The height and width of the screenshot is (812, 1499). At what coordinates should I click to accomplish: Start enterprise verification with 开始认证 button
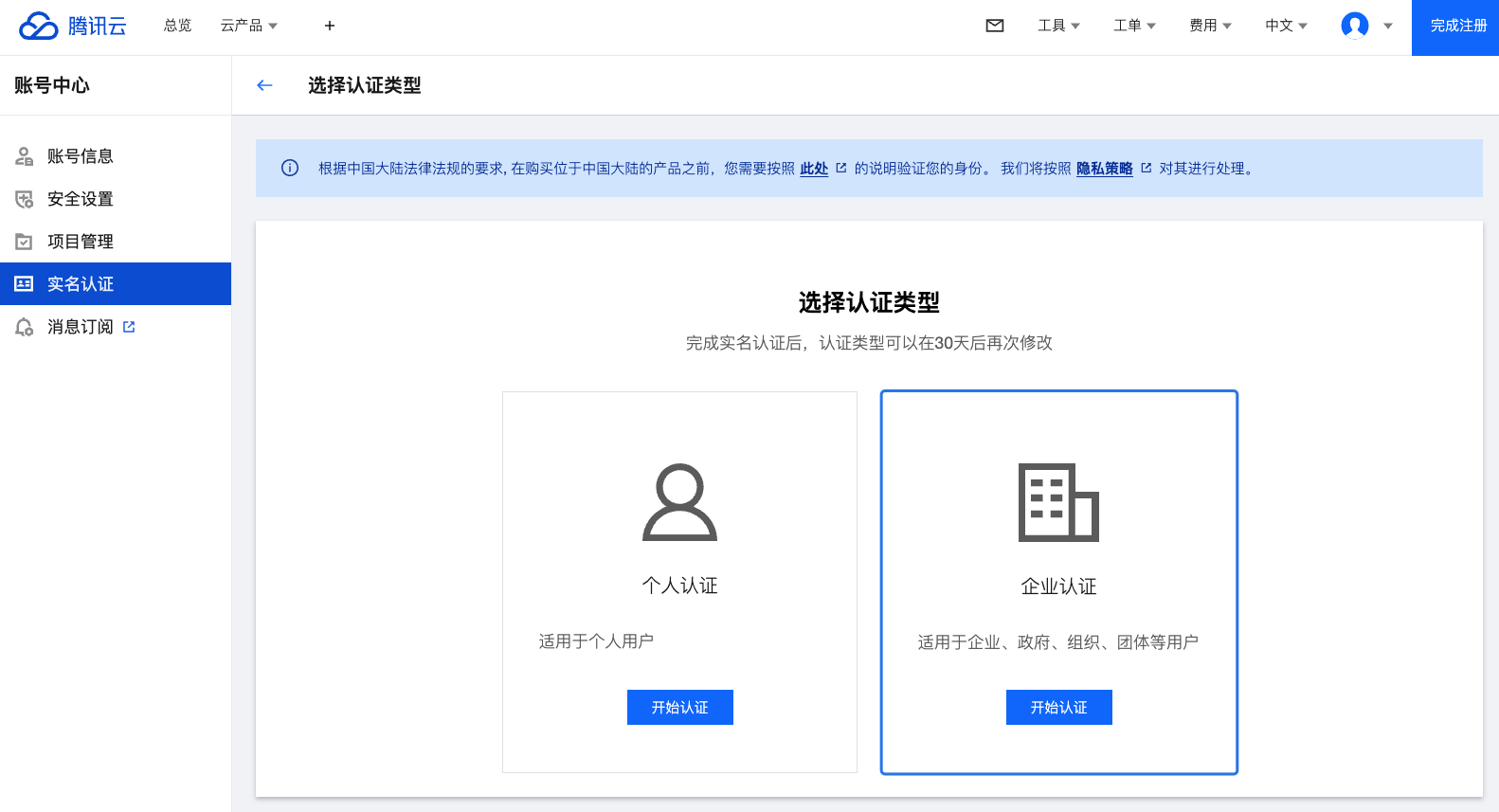tap(1058, 708)
